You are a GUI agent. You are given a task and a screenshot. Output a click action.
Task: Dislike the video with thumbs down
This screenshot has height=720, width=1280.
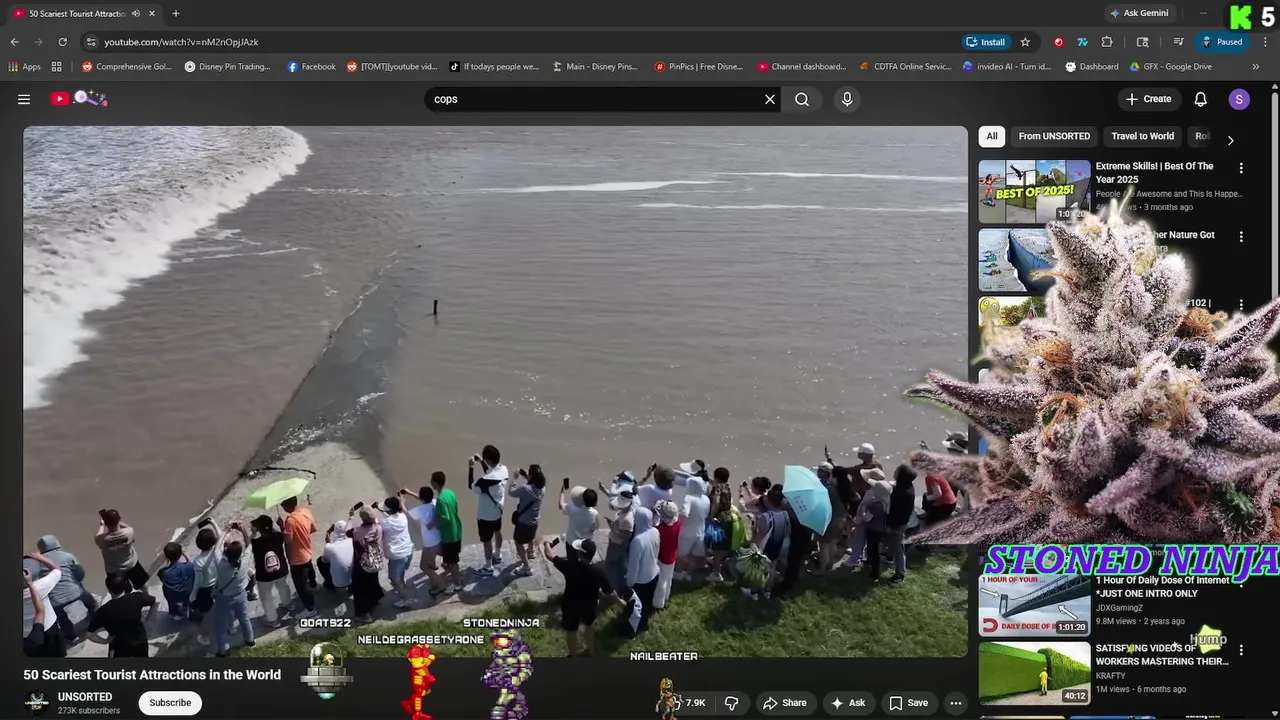point(731,703)
